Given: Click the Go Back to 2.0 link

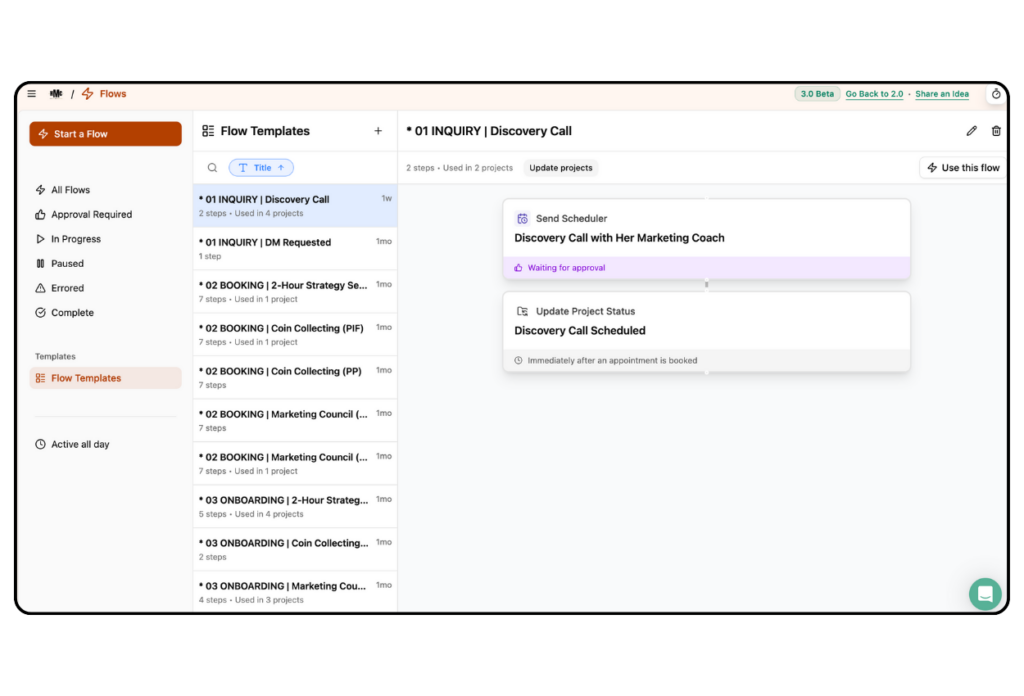Looking at the screenshot, I should pos(874,93).
